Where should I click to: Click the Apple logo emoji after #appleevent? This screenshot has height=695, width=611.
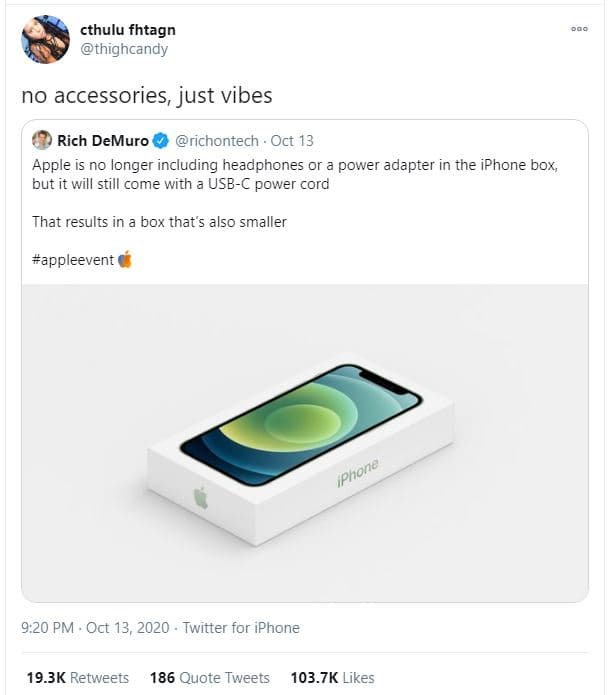(x=125, y=260)
